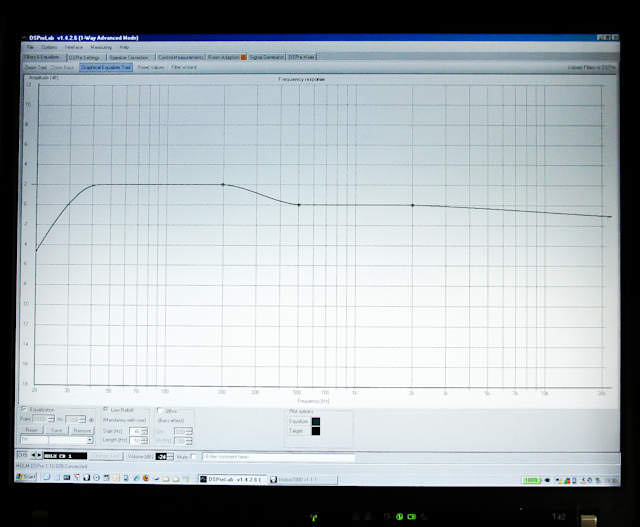This screenshot has width=640, height=527.
Task: Switch to the Signal Generator tab
Action: pos(266,57)
